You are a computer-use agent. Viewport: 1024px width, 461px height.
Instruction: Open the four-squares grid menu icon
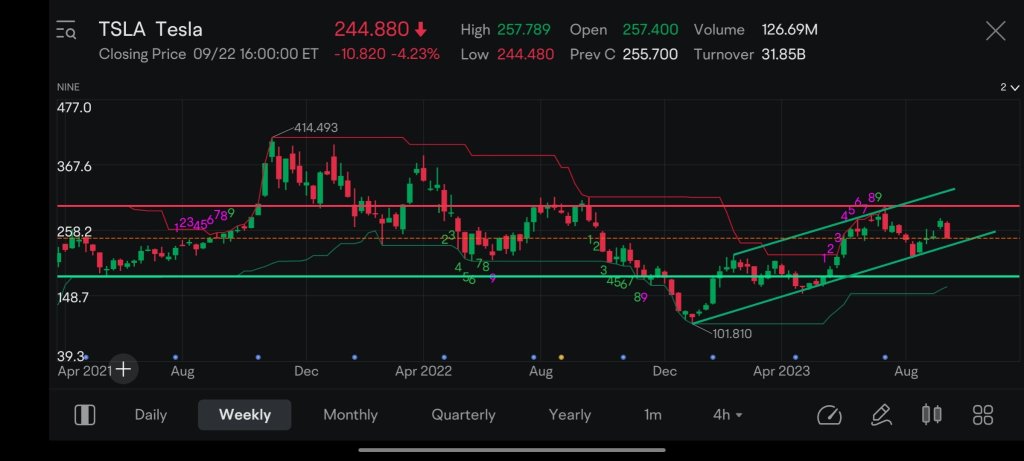[983, 415]
